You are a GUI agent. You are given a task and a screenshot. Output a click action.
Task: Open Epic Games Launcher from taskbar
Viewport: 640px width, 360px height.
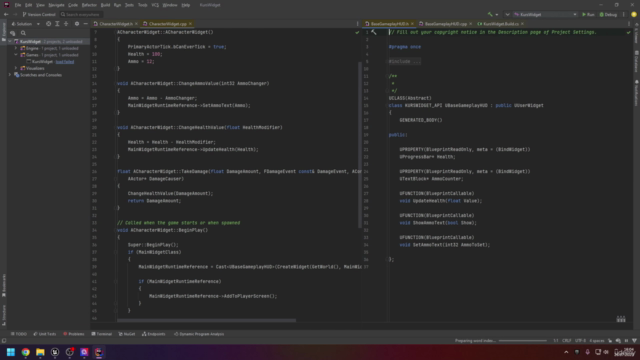[55, 352]
